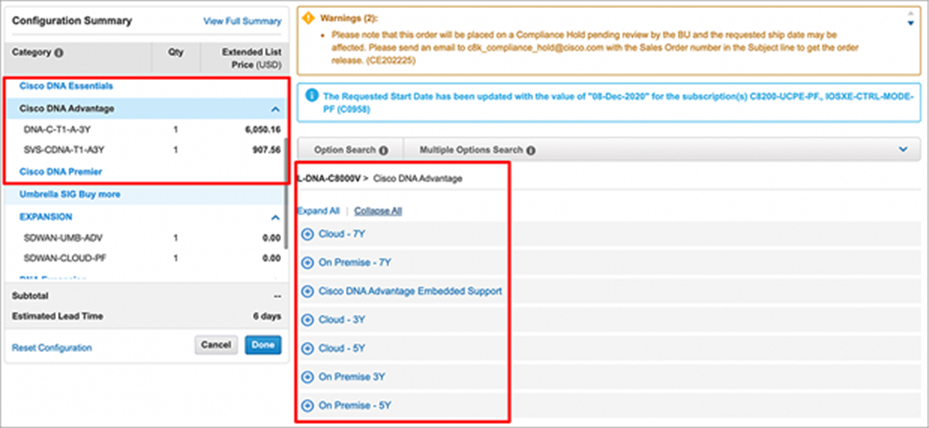This screenshot has width=929, height=428.
Task: Click the blue info icon in date notice
Action: tap(310, 95)
